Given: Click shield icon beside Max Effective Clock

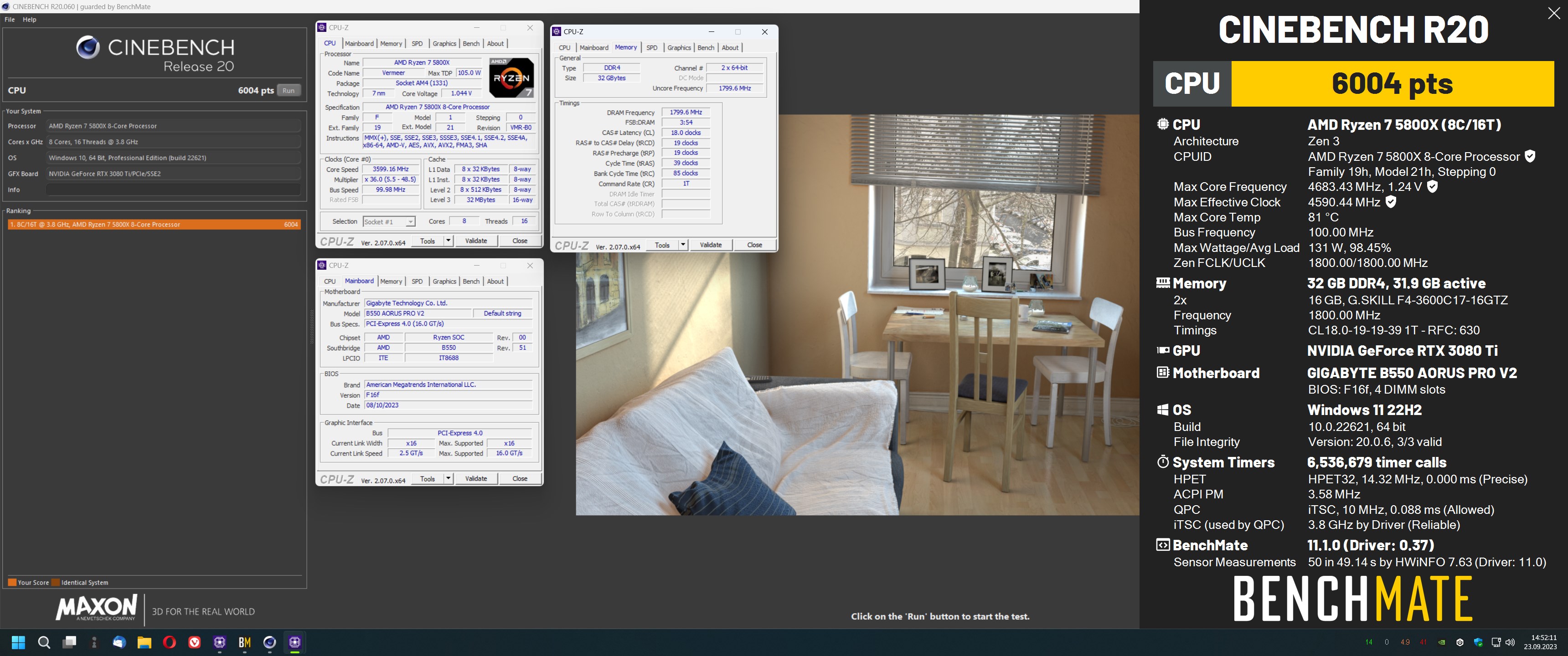Looking at the screenshot, I should 1390,201.
